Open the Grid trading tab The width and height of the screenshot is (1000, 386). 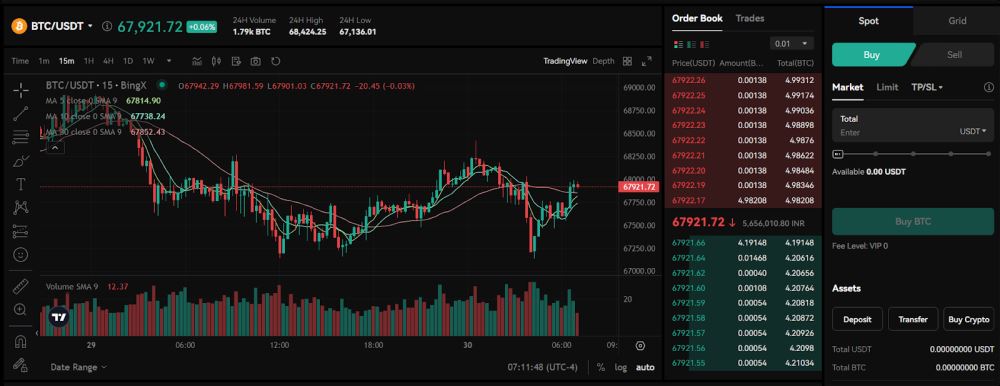[957, 20]
